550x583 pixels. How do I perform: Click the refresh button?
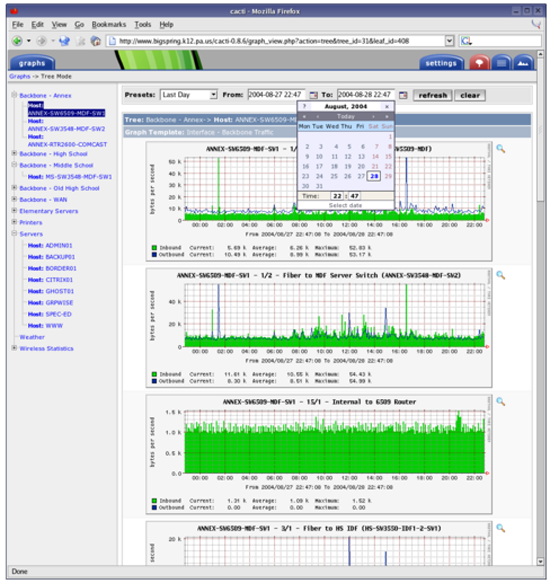(x=432, y=95)
